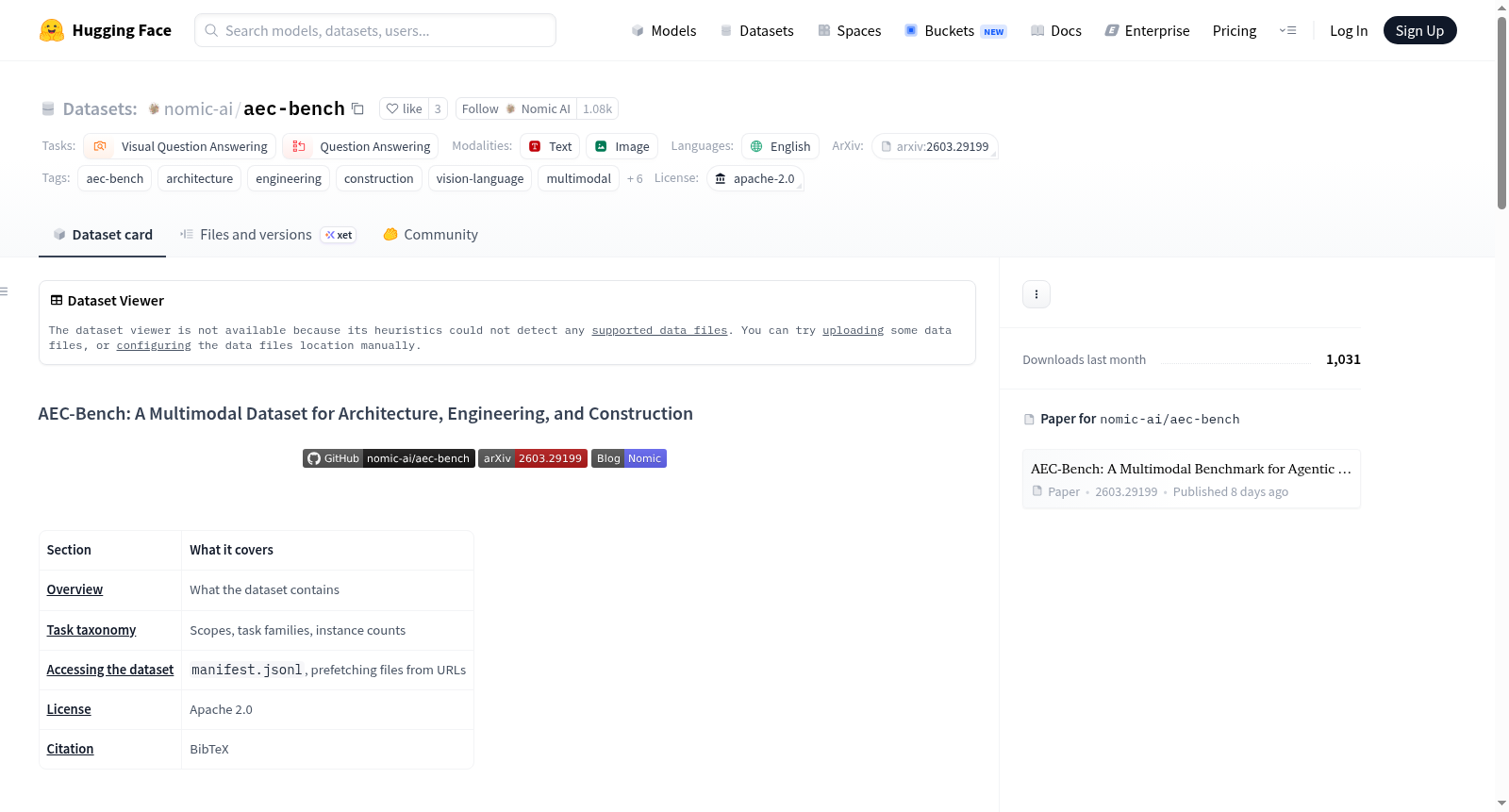The height and width of the screenshot is (812, 1509).
Task: Follow the uploading link in viewer message
Action: point(853,330)
